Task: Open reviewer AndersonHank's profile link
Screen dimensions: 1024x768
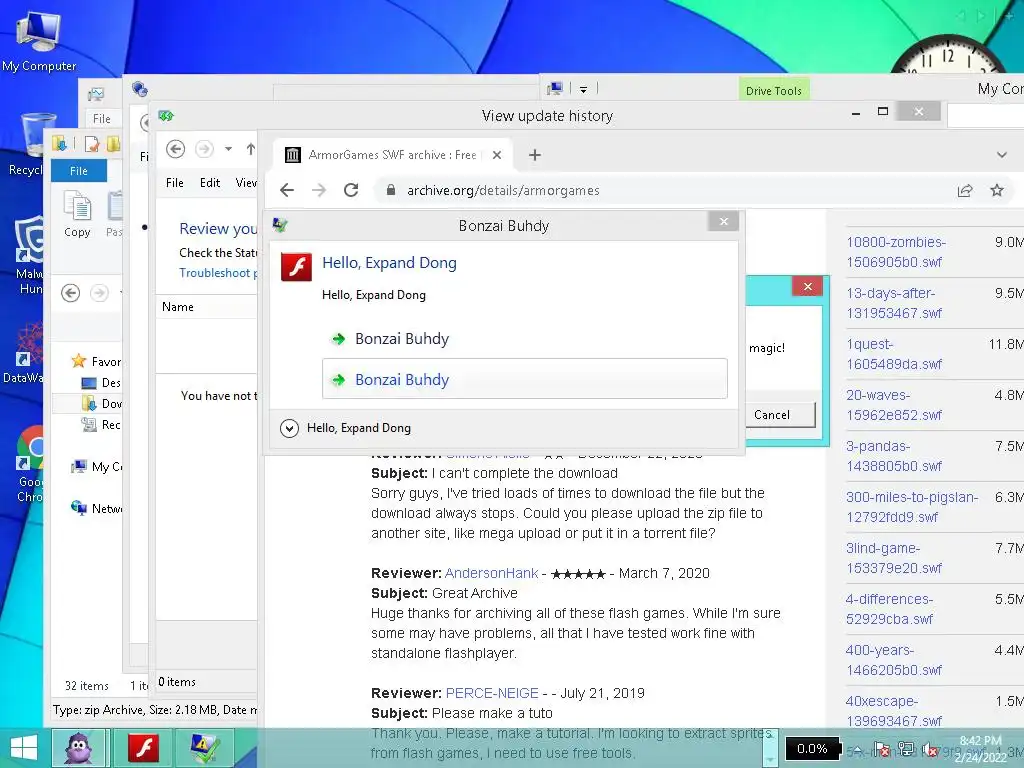Action: click(492, 573)
